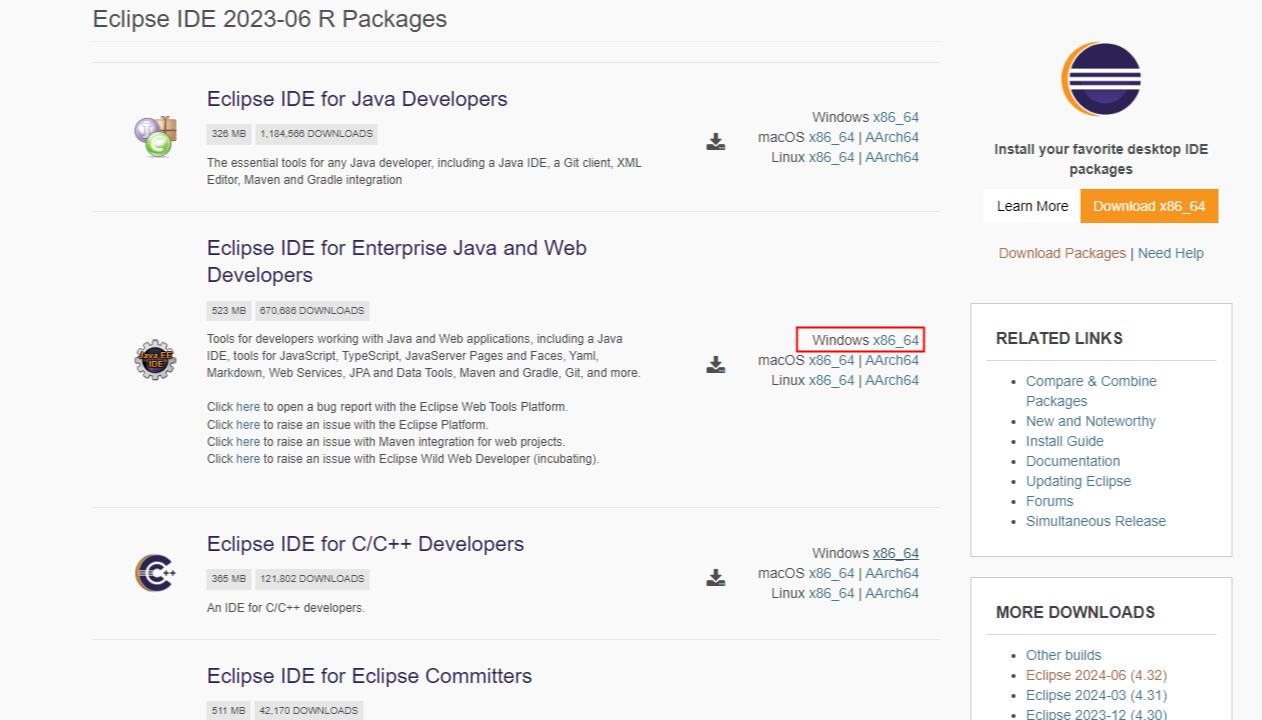The width and height of the screenshot is (1262, 720).
Task: Open Eclipse IDE for Enterprise Java and Web Developers title
Action: pos(397,261)
